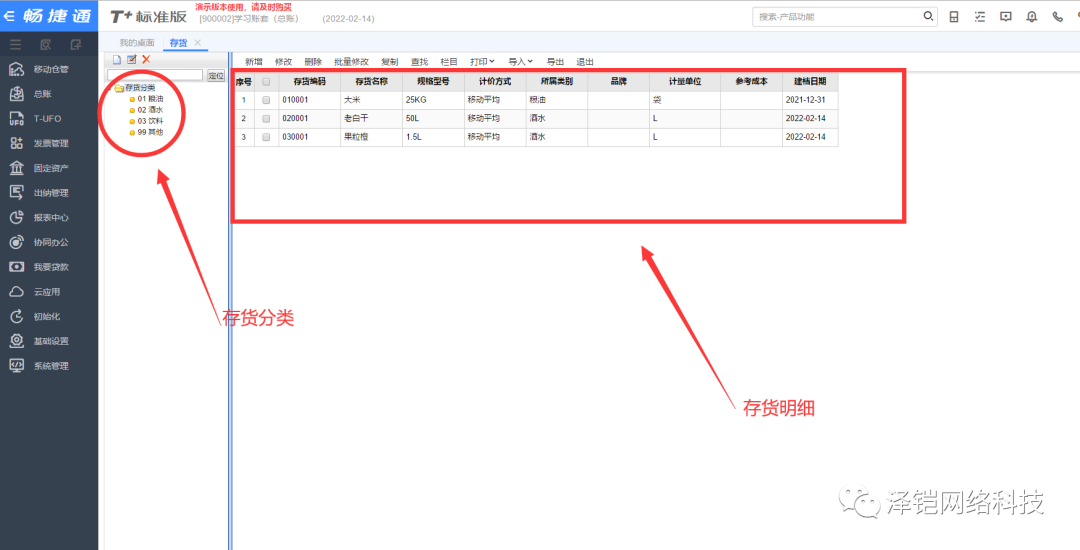Viewport: 1080px width, 550px height.
Task: Click the 发票管理 invoice icon
Action: (18, 143)
